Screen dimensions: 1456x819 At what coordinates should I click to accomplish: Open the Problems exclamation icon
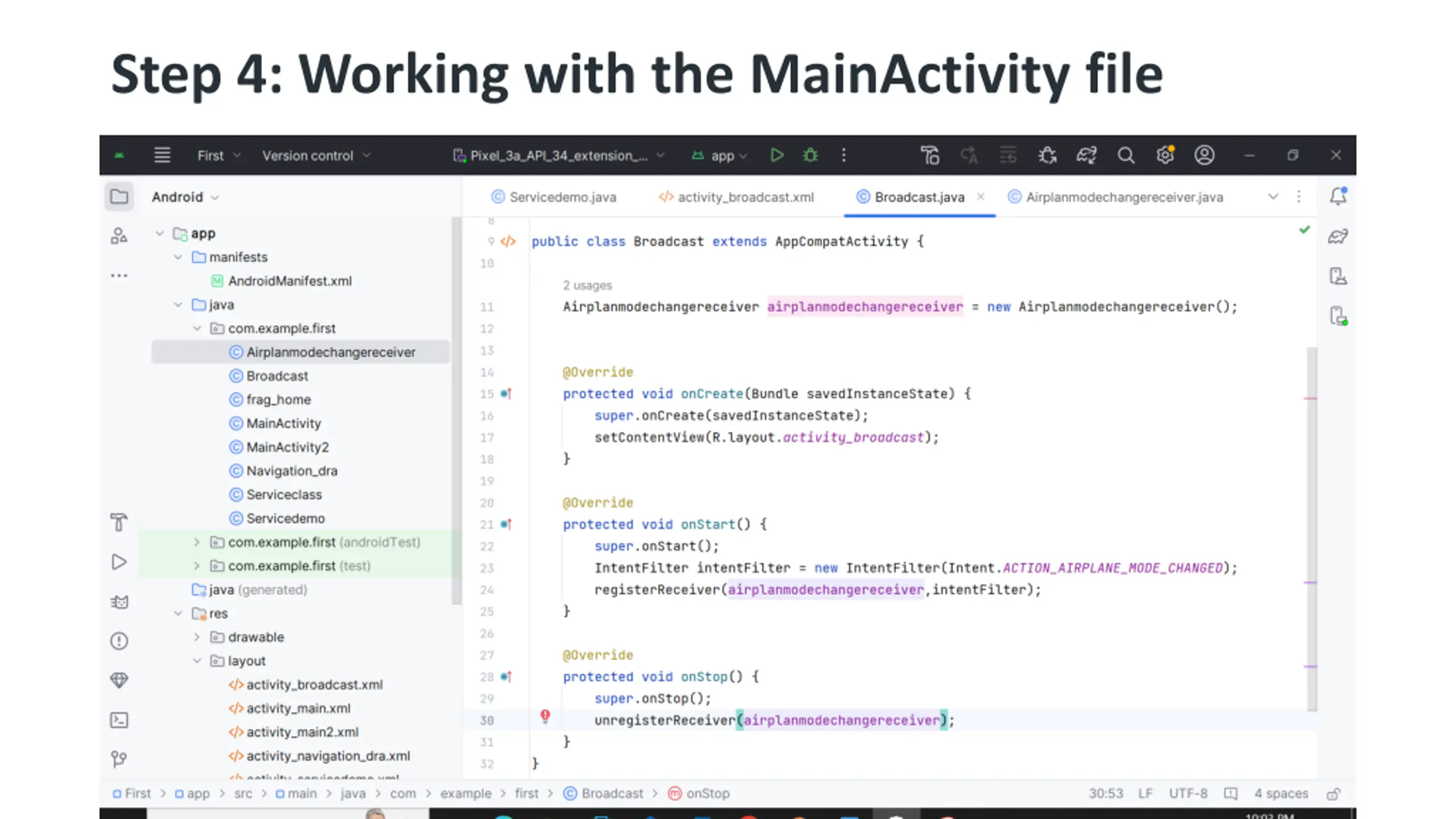click(x=119, y=641)
